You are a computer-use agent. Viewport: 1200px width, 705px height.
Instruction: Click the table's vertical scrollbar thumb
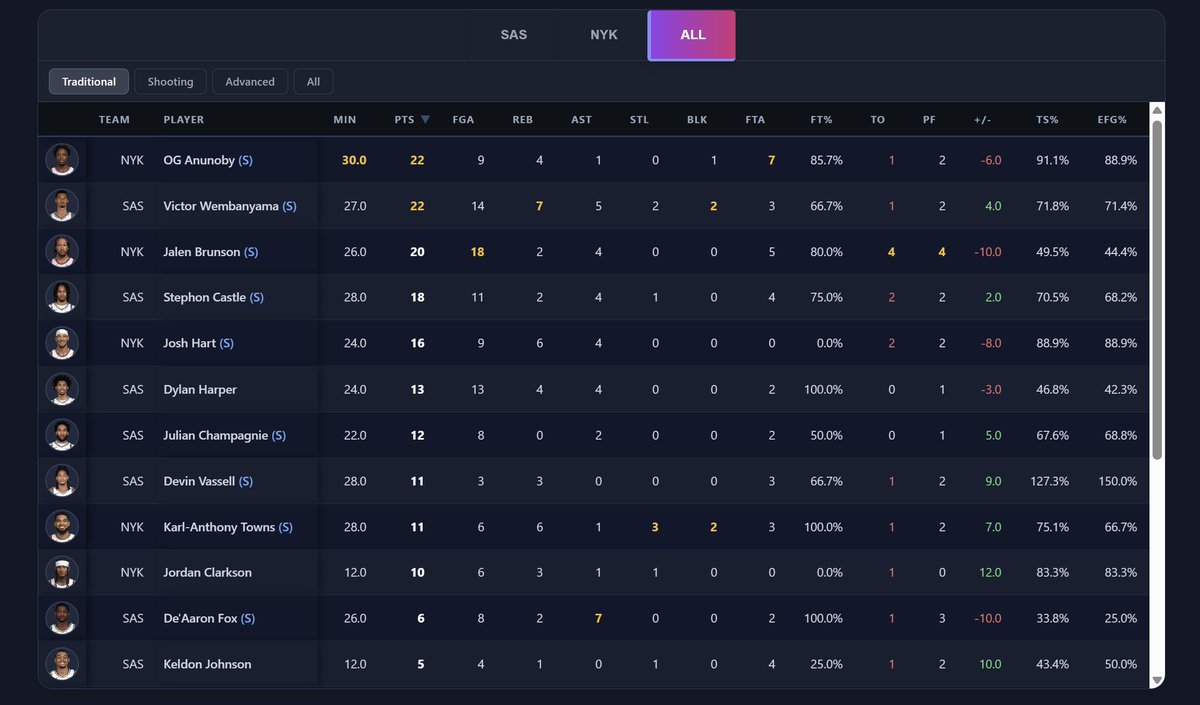[x=1157, y=290]
